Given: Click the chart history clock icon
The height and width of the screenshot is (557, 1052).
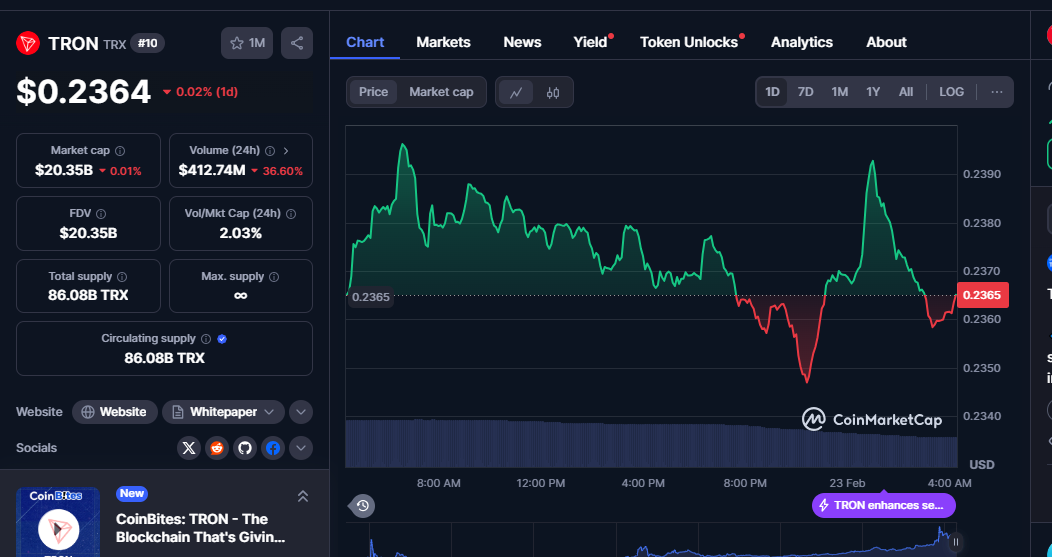Looking at the screenshot, I should pos(363,505).
